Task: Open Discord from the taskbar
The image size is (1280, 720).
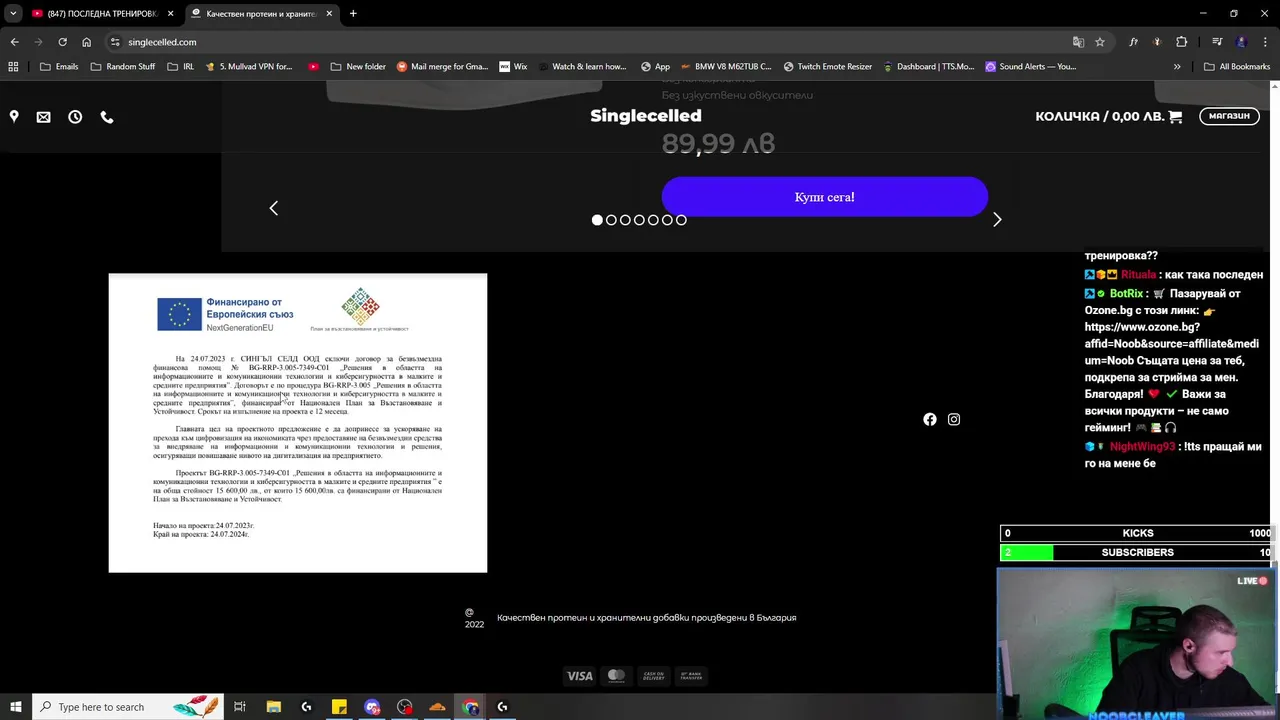Action: click(372, 707)
